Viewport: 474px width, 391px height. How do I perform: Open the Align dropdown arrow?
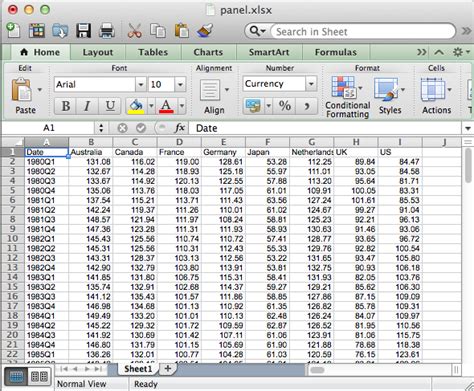pyautogui.click(x=227, y=89)
